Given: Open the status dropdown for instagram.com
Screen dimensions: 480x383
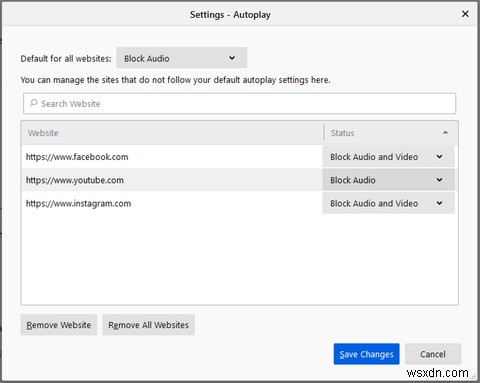Looking at the screenshot, I should point(388,203).
